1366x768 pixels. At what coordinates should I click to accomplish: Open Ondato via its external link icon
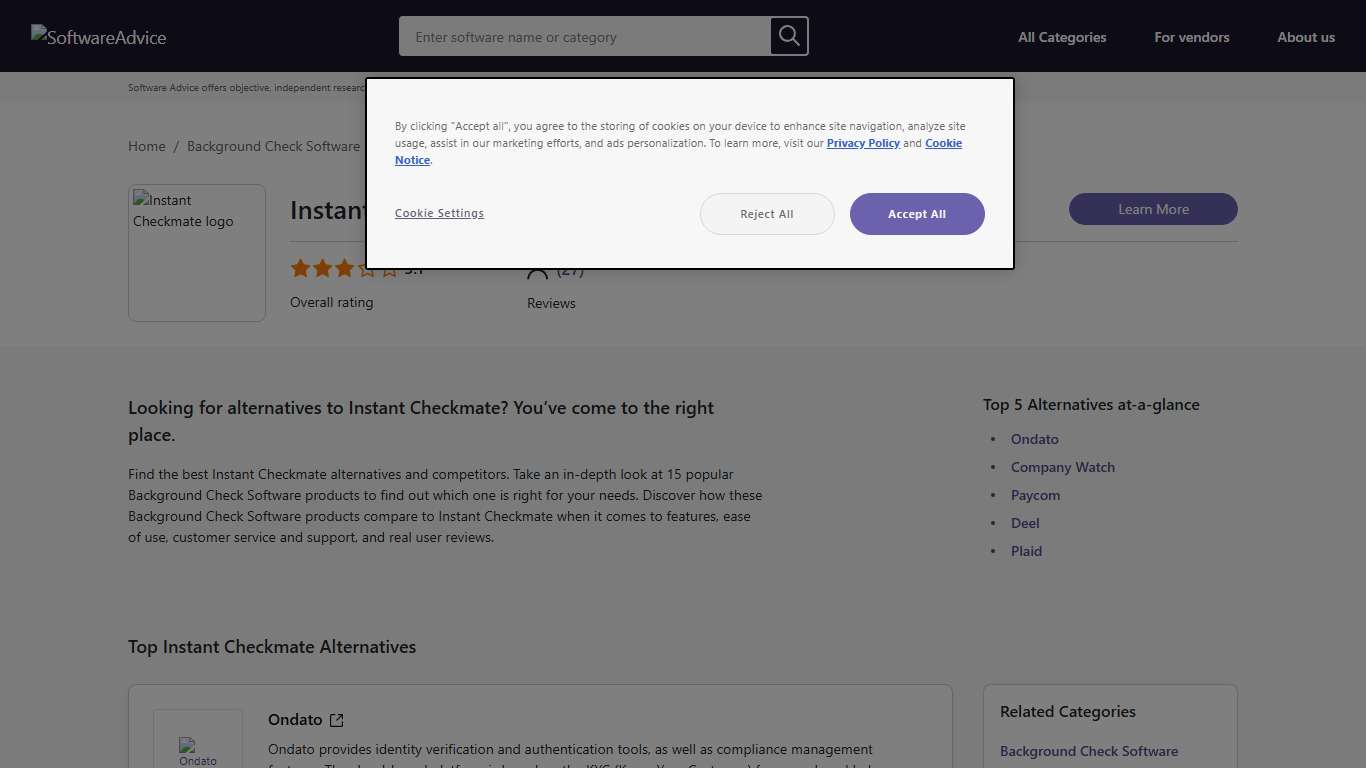click(337, 719)
